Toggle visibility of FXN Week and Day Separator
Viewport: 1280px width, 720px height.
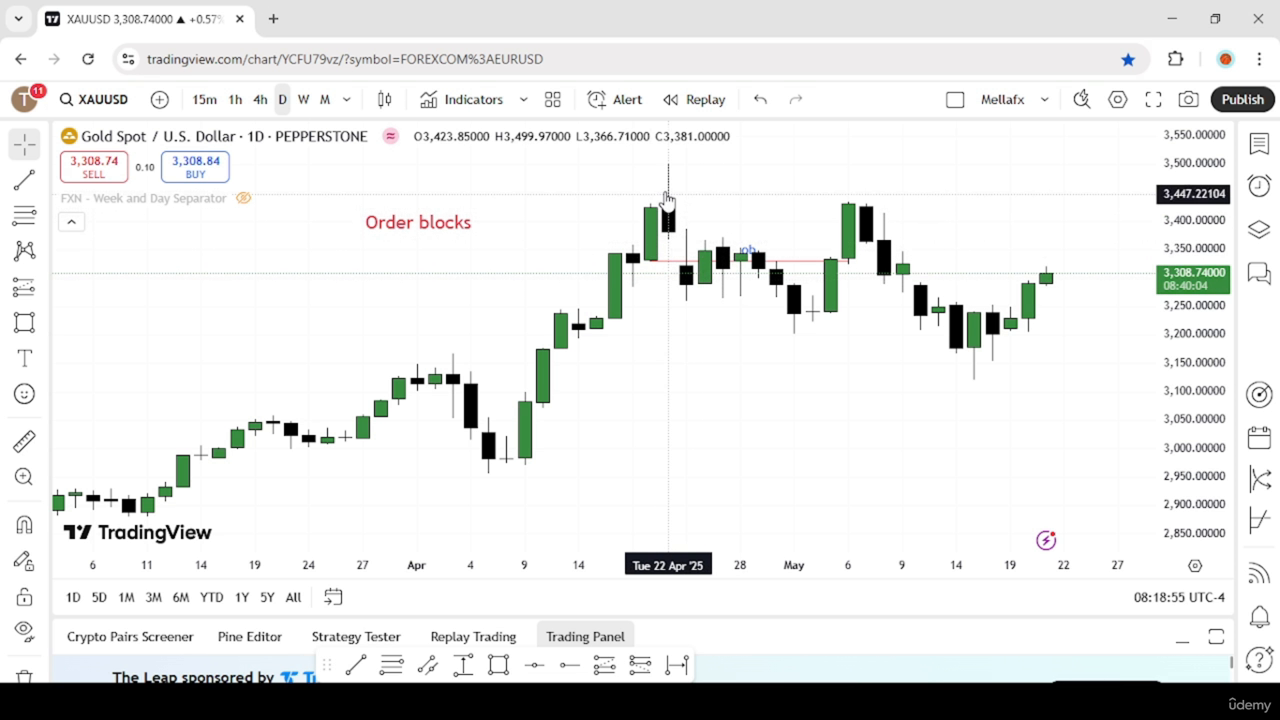pos(243,198)
